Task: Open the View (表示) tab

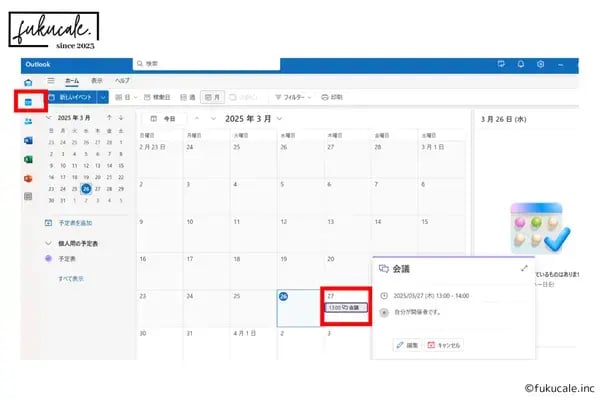Action: coord(97,81)
